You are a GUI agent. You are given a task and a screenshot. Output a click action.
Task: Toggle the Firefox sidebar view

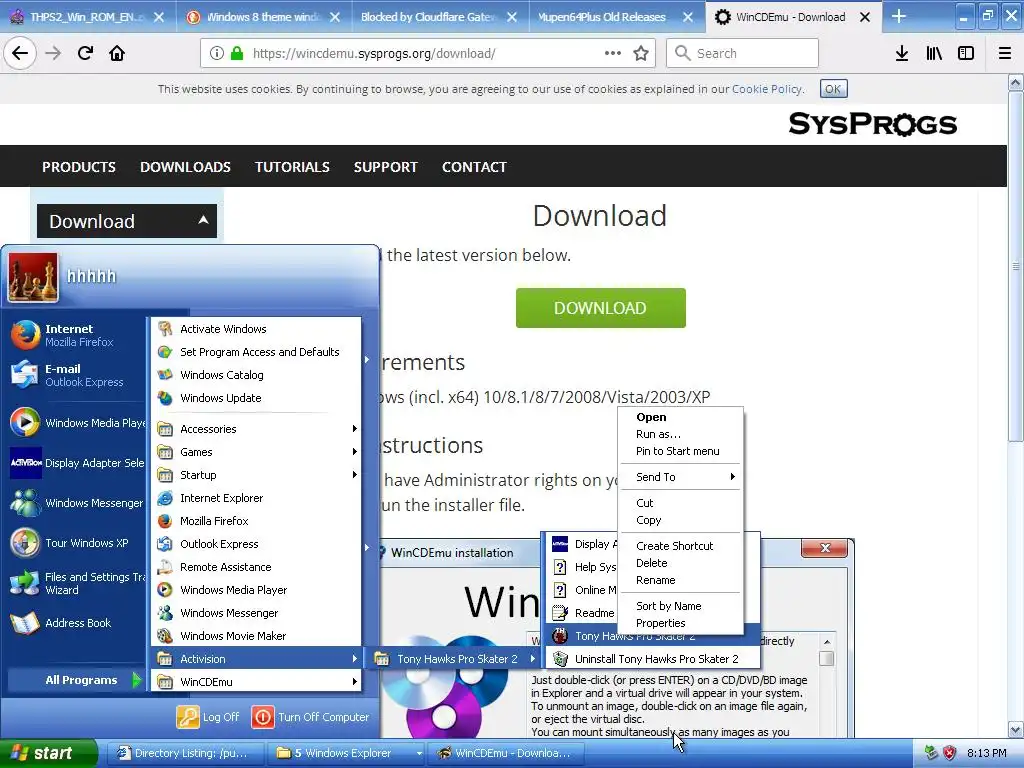pyautogui.click(x=966, y=53)
